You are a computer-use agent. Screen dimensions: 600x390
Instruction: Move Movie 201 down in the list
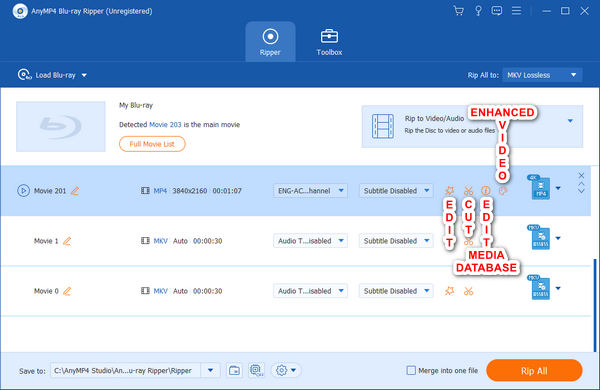click(x=581, y=191)
